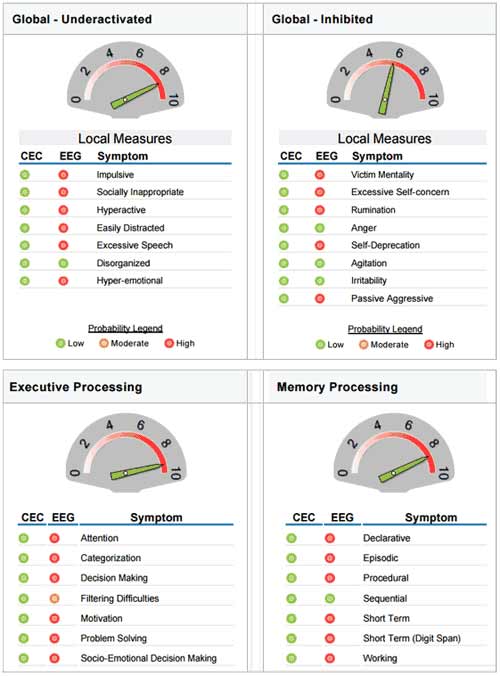Click the red EEG dot for Passive Aggressive
This screenshot has width=500, height=676.
pyautogui.click(x=319, y=298)
